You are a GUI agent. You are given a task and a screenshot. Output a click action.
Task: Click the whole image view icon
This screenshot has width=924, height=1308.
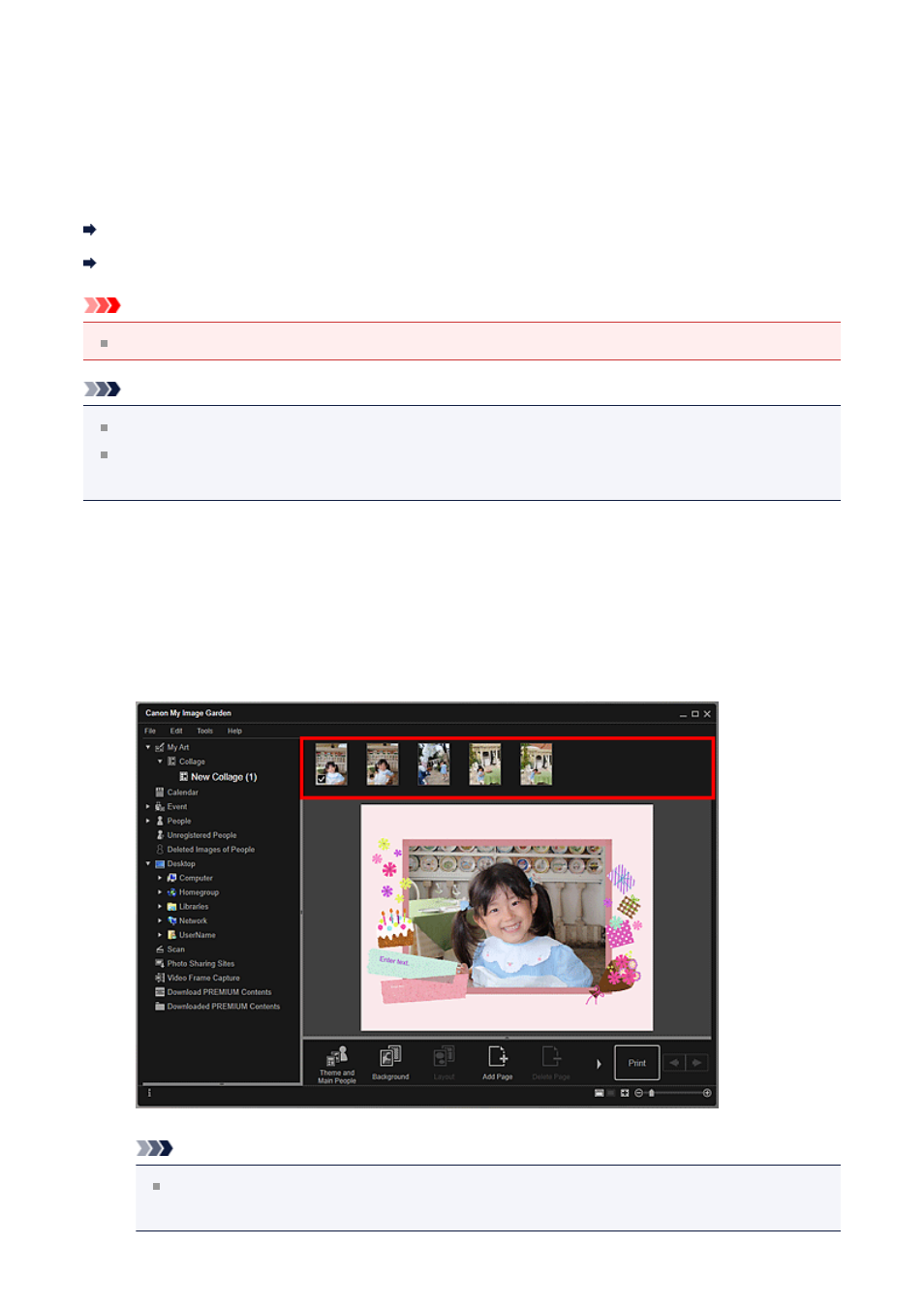tap(625, 1093)
